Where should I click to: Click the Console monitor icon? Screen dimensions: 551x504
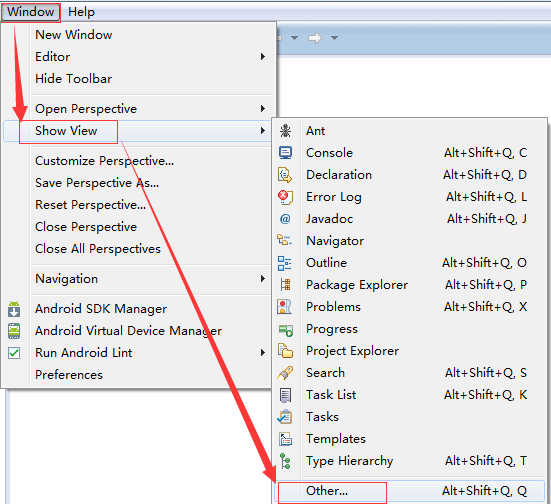coord(285,153)
